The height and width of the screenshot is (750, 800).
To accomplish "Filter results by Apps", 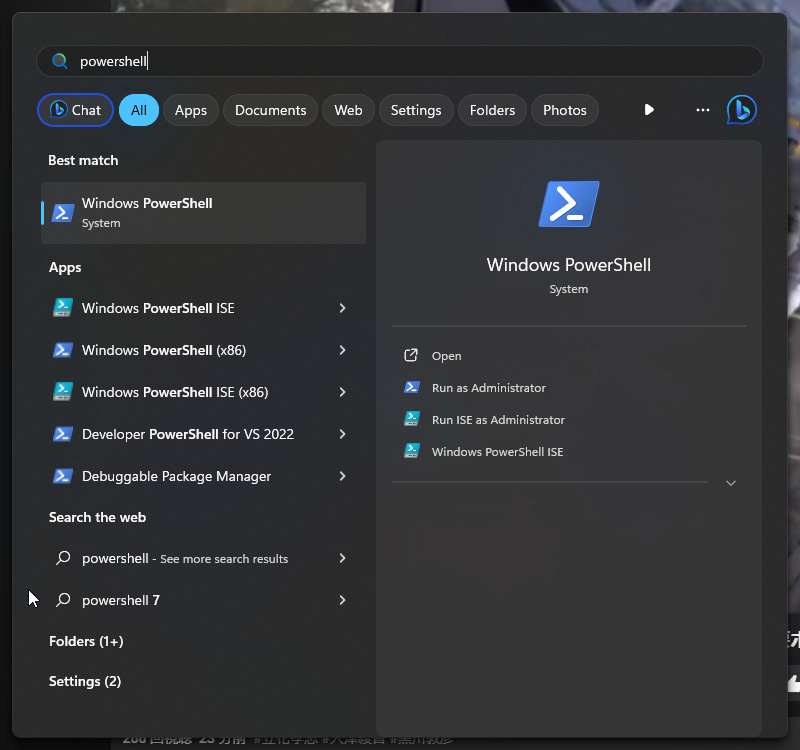I will click(191, 110).
